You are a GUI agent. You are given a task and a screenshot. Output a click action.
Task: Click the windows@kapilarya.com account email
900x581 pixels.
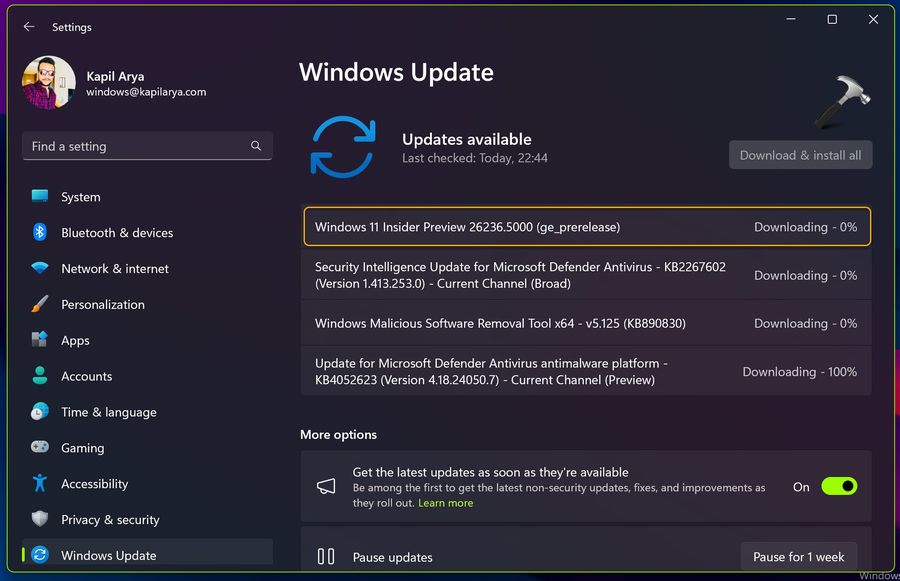tap(146, 92)
